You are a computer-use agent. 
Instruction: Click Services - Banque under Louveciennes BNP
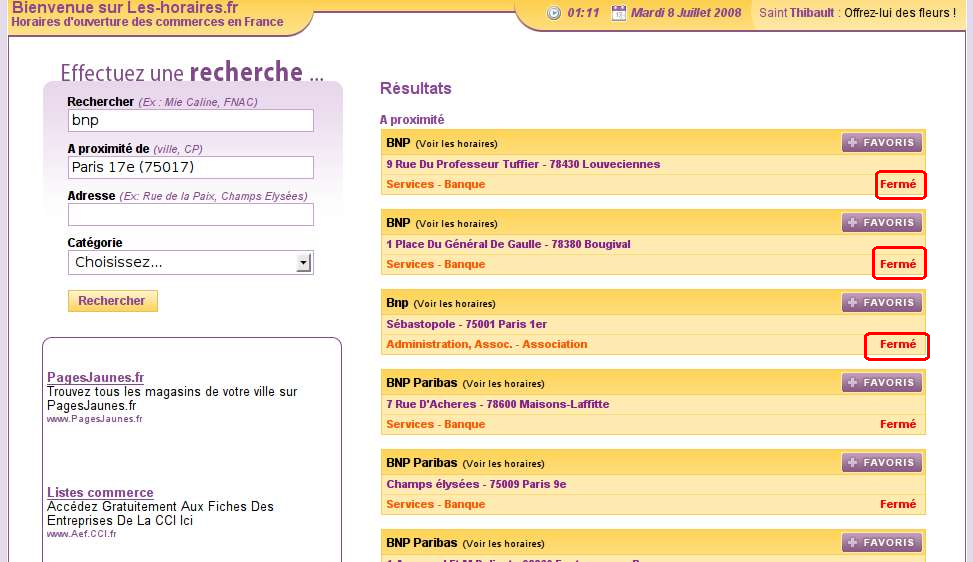tap(436, 184)
